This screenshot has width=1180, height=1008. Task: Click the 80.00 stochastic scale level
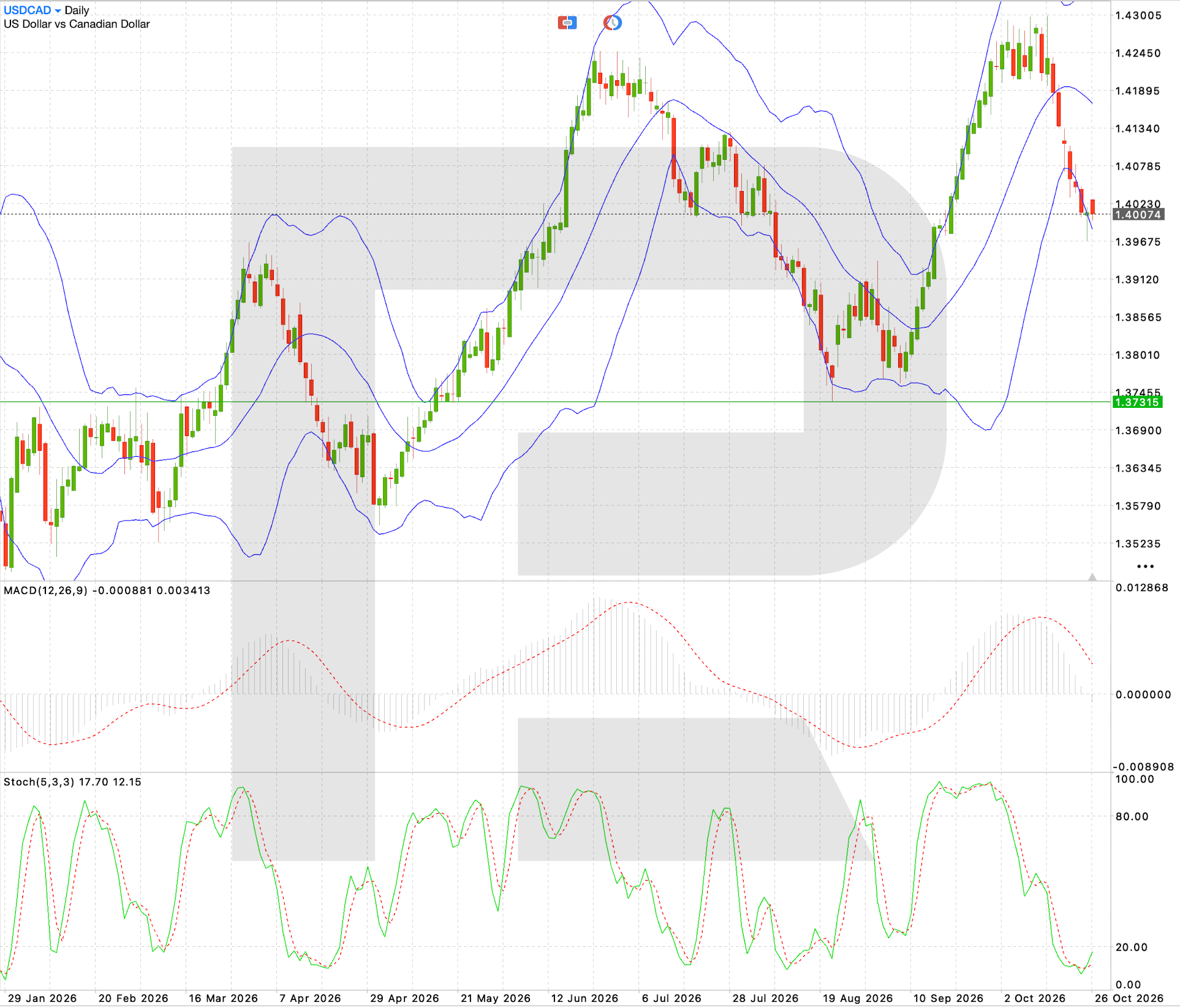(x=1132, y=816)
